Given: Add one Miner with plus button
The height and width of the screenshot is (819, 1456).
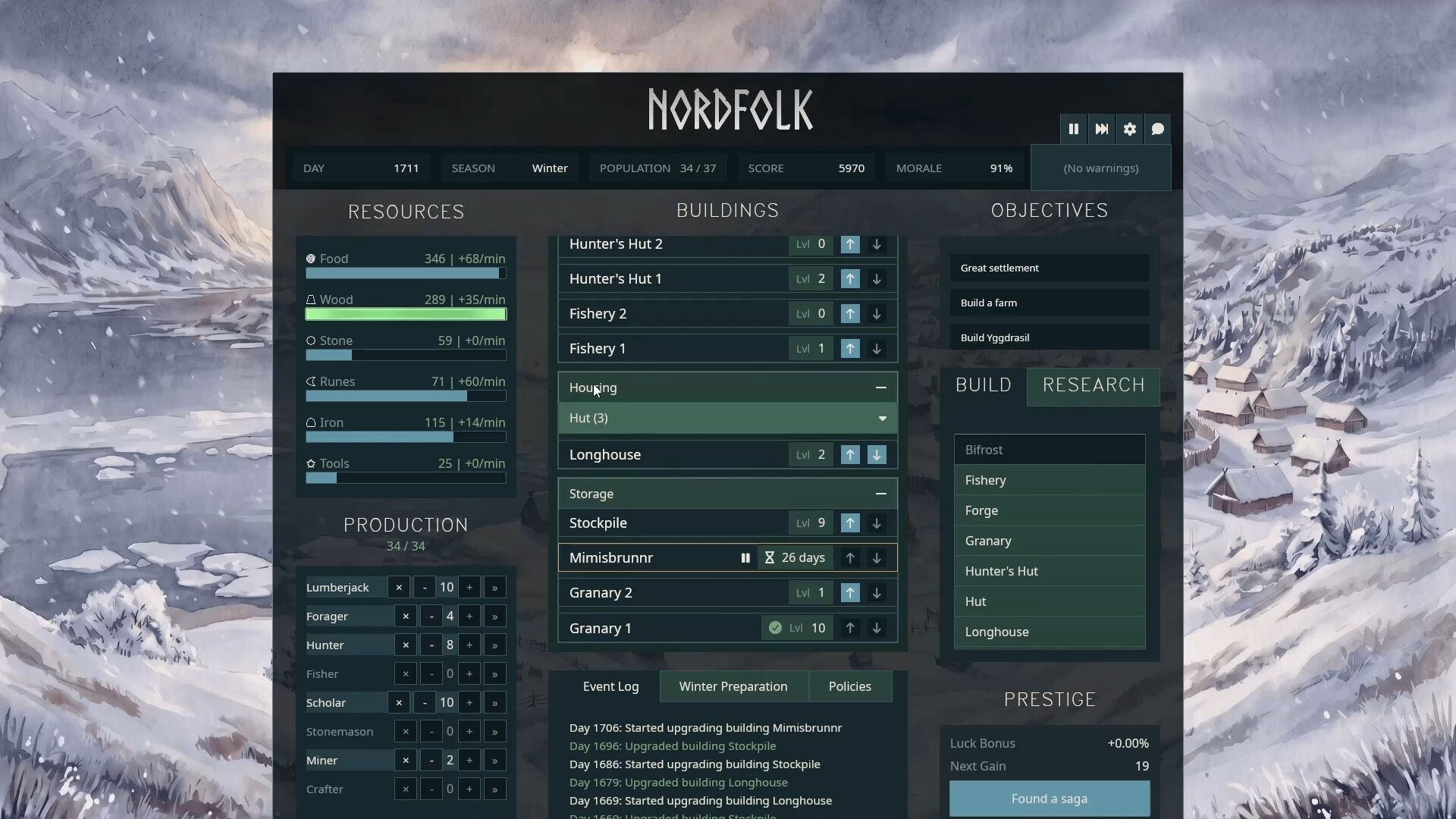Looking at the screenshot, I should pos(469,761).
